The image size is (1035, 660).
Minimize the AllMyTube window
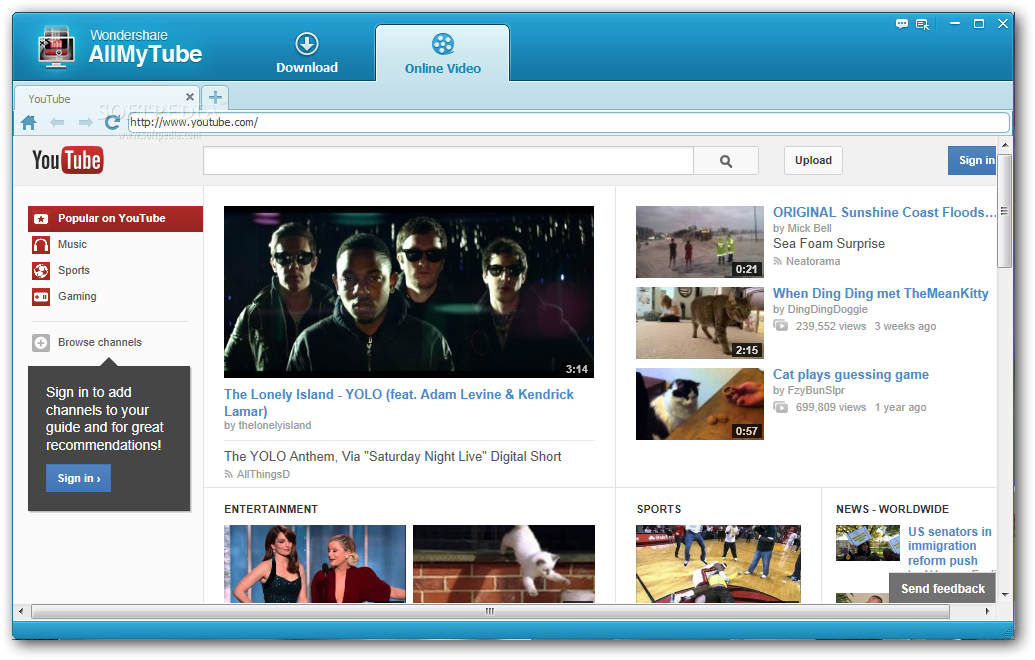954,24
